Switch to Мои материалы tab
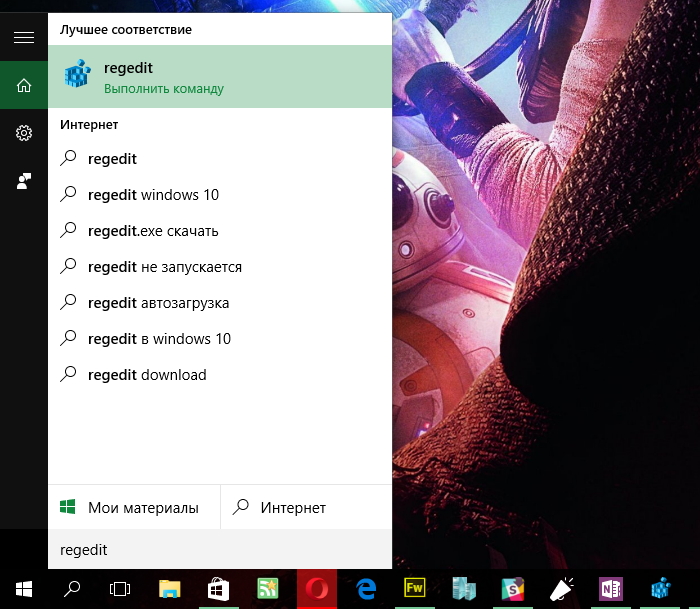Screen dimensions: 700x609 (134, 507)
